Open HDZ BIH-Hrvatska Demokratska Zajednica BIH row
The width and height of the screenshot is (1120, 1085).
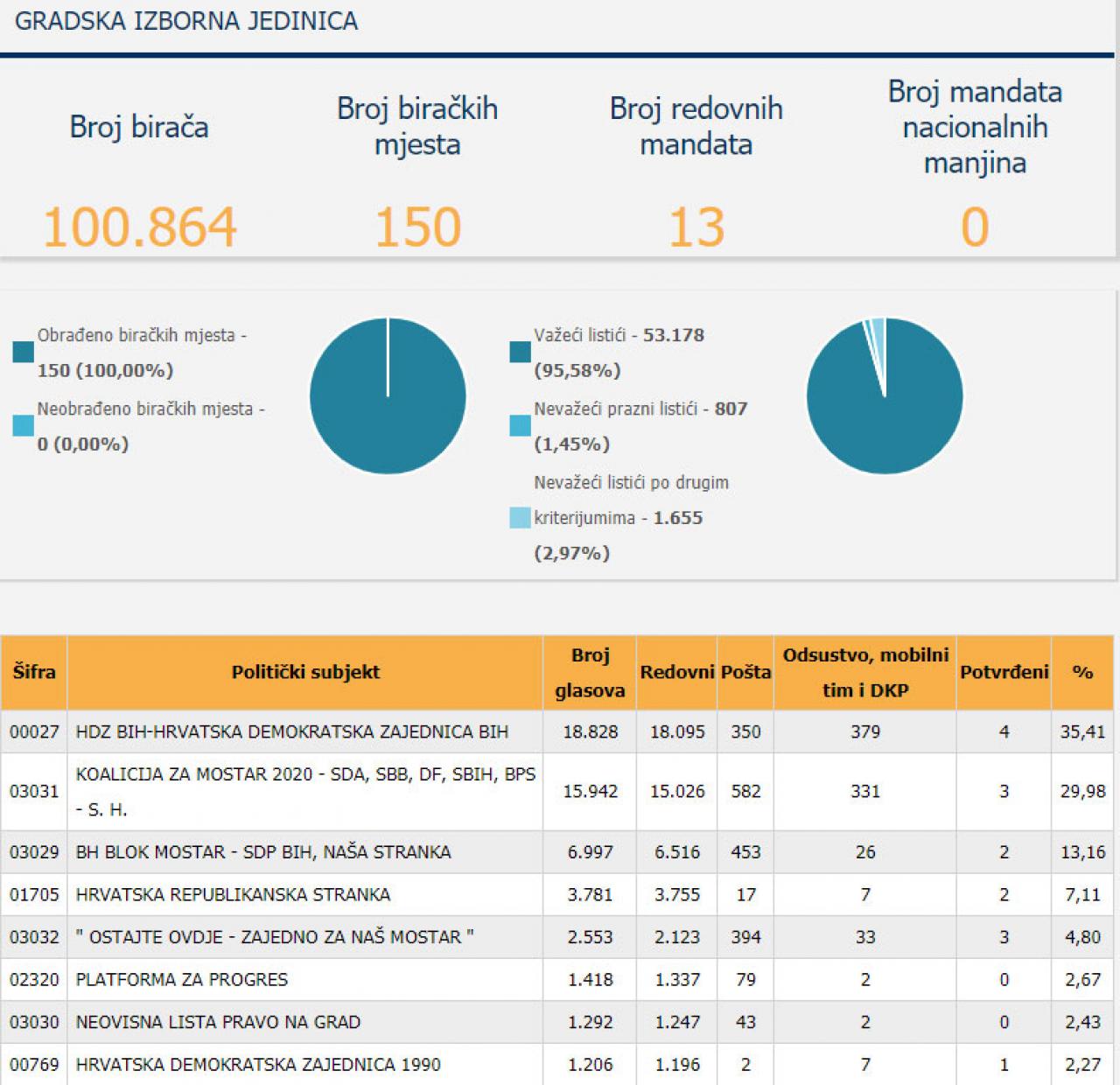[x=291, y=731]
